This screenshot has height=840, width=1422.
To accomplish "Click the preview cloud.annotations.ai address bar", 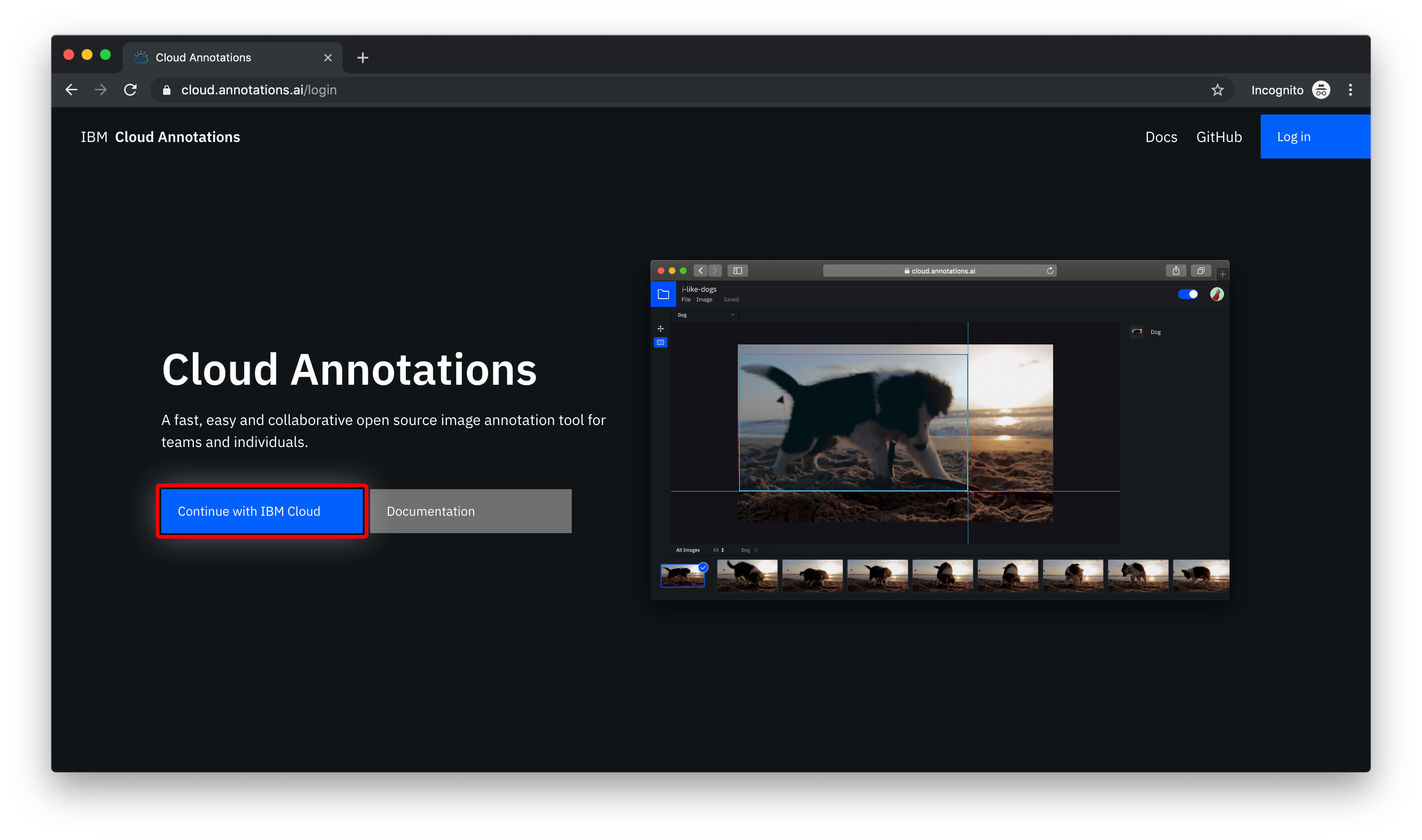I will pyautogui.click(x=940, y=271).
